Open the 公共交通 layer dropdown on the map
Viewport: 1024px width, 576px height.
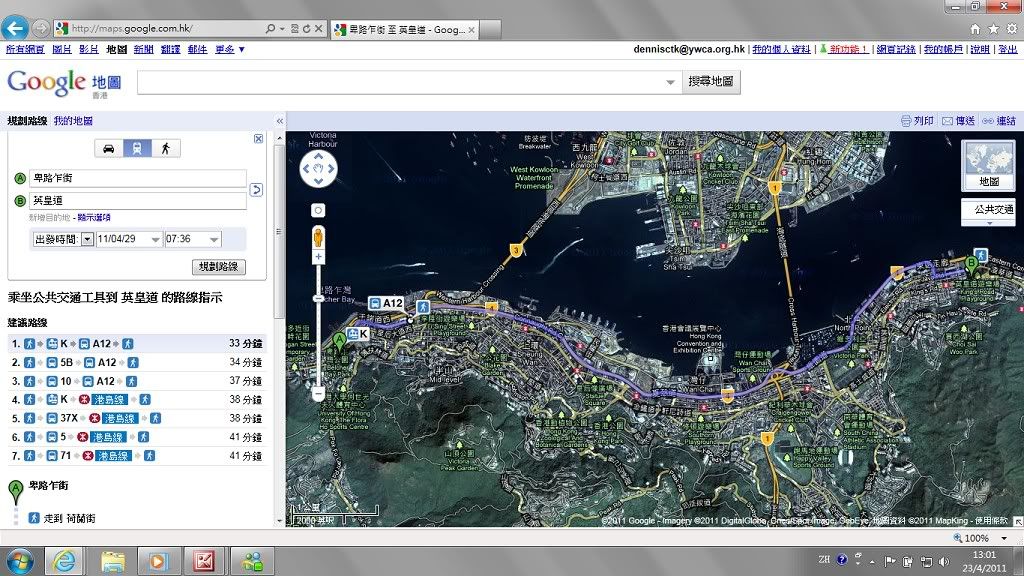tap(988, 213)
